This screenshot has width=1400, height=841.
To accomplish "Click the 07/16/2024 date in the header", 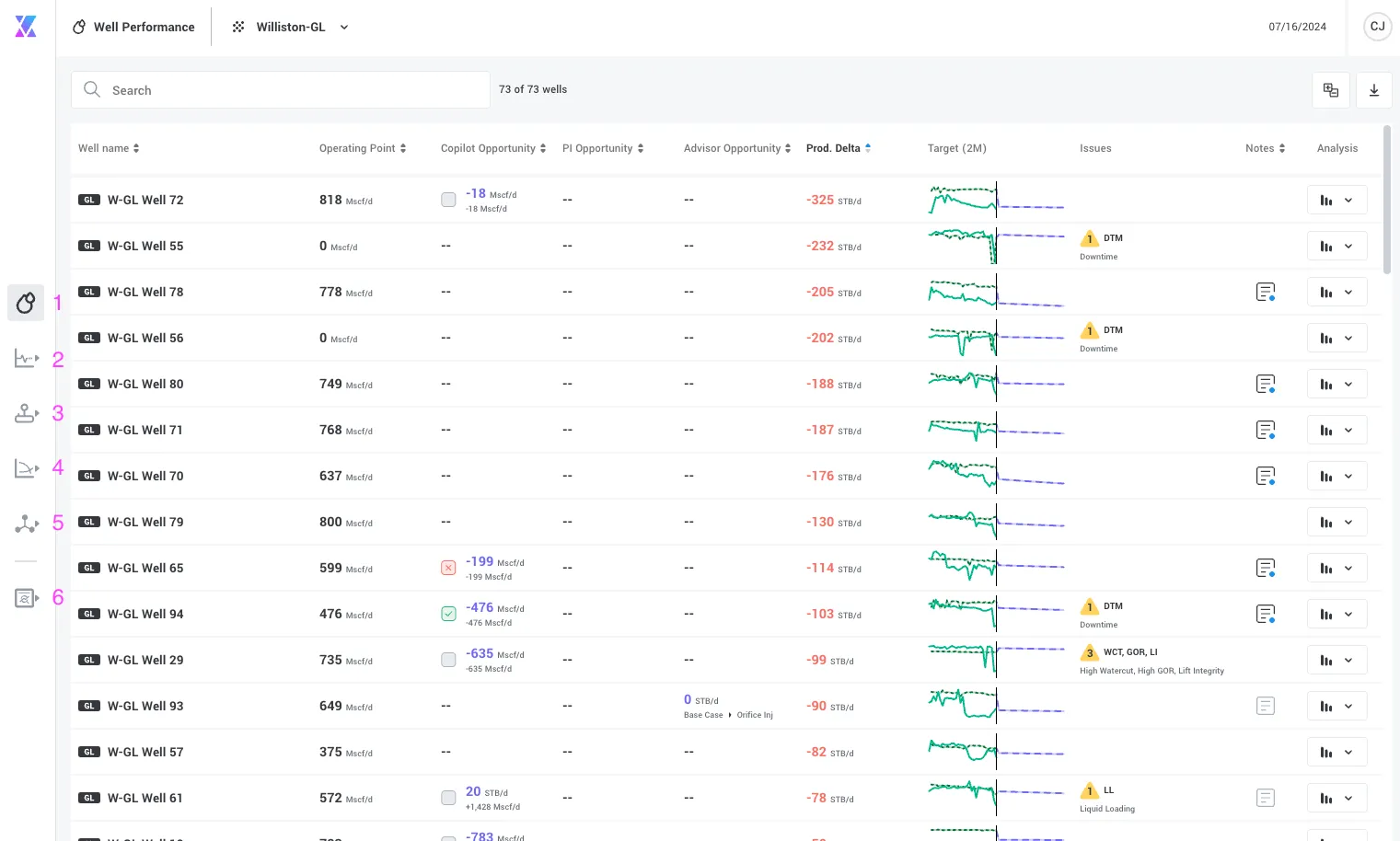I will tap(1298, 27).
